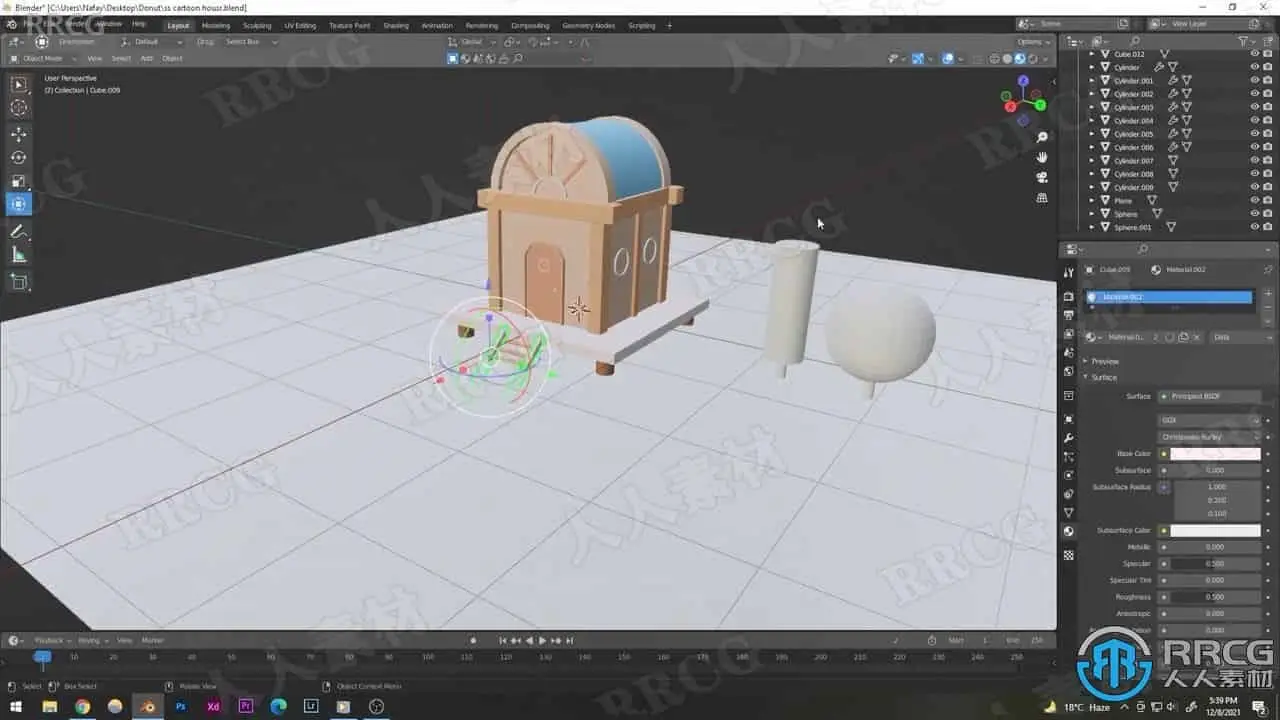Viewport: 1280px width, 720px height.
Task: Select the Move tool in left toolbar
Action: [19, 133]
